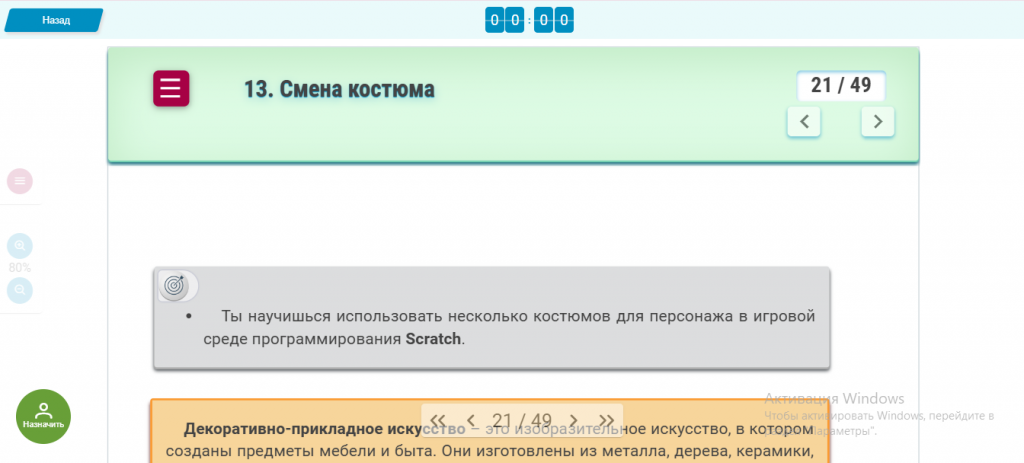The image size is (1024, 463).
Task: Click the lesson title "13. Смена костюма"
Action: (x=339, y=90)
